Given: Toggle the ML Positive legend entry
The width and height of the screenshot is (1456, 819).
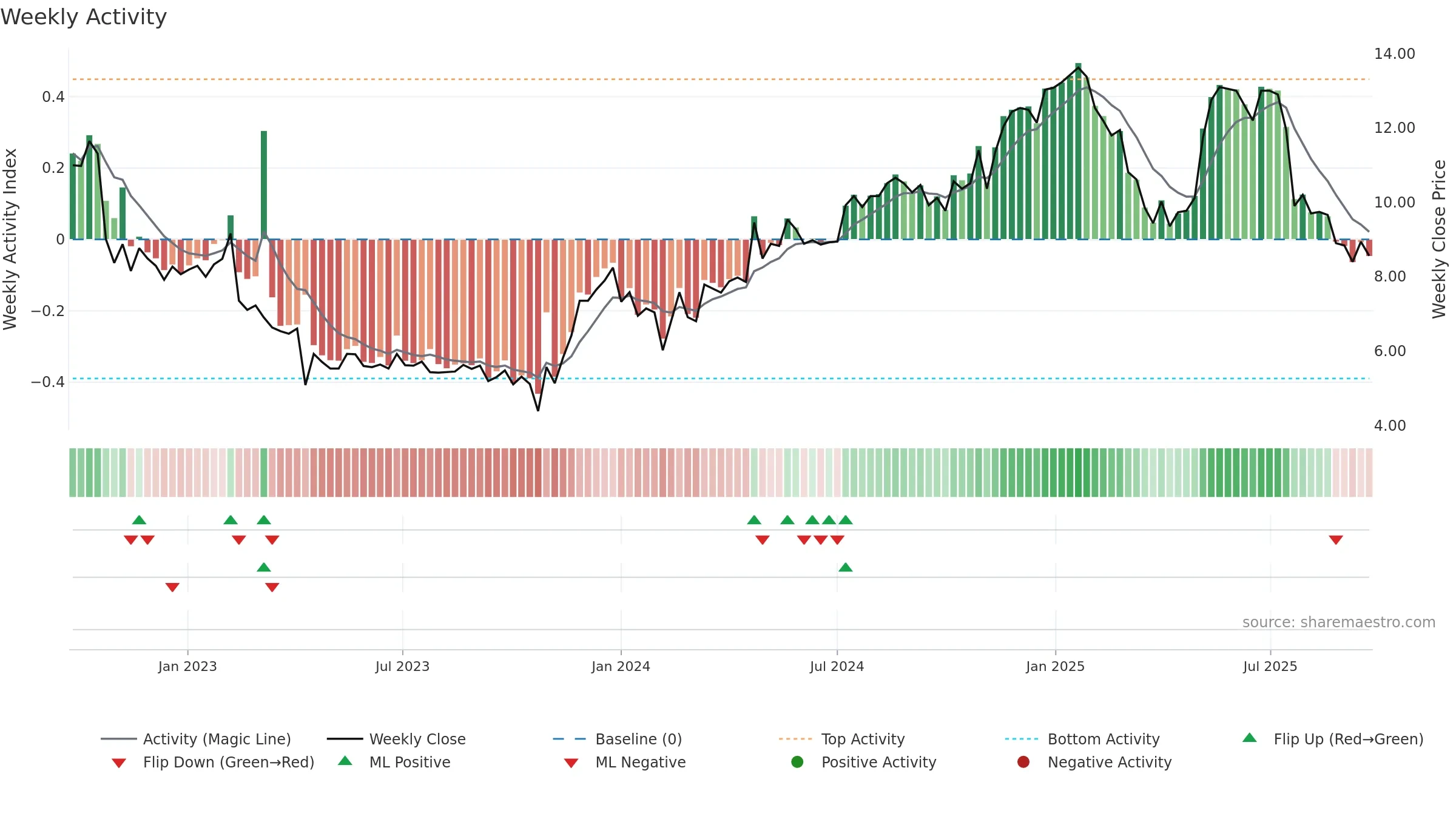Looking at the screenshot, I should (x=394, y=762).
